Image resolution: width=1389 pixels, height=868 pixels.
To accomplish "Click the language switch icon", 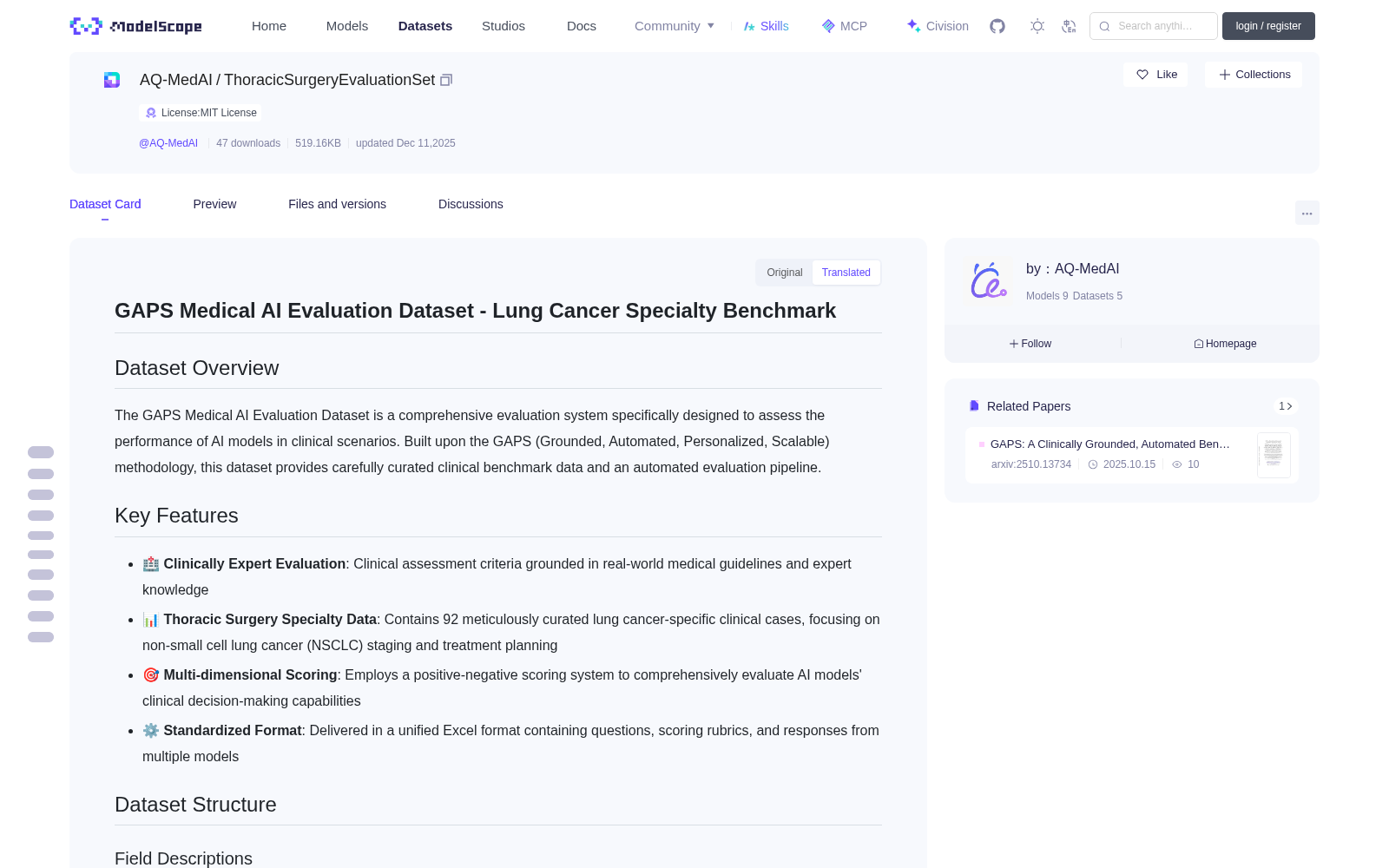I will pyautogui.click(x=1070, y=26).
